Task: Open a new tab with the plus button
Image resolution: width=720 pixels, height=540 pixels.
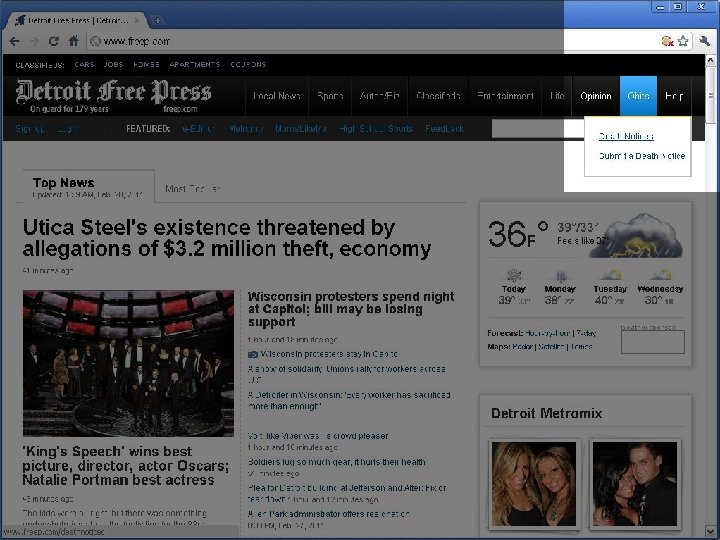Action: (158, 20)
